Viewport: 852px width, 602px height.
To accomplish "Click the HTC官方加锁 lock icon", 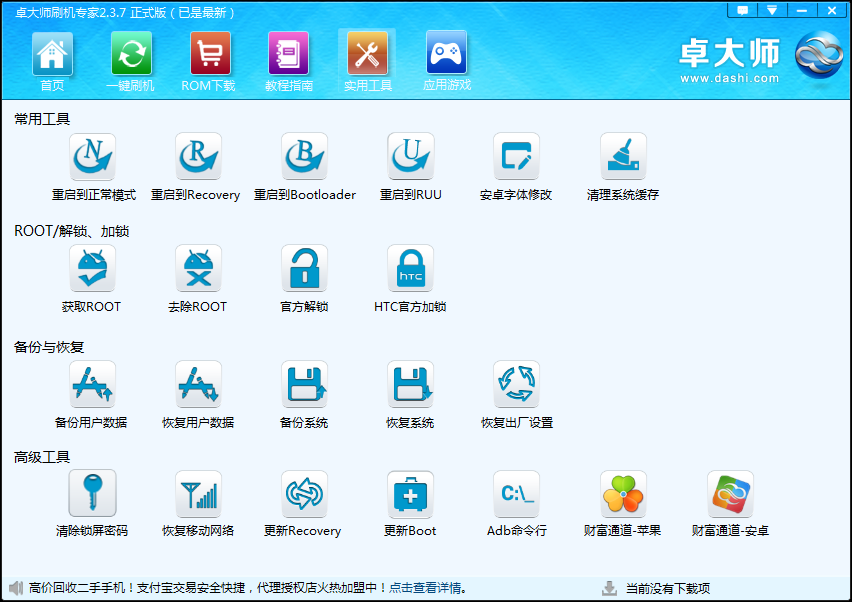I will click(x=410, y=268).
